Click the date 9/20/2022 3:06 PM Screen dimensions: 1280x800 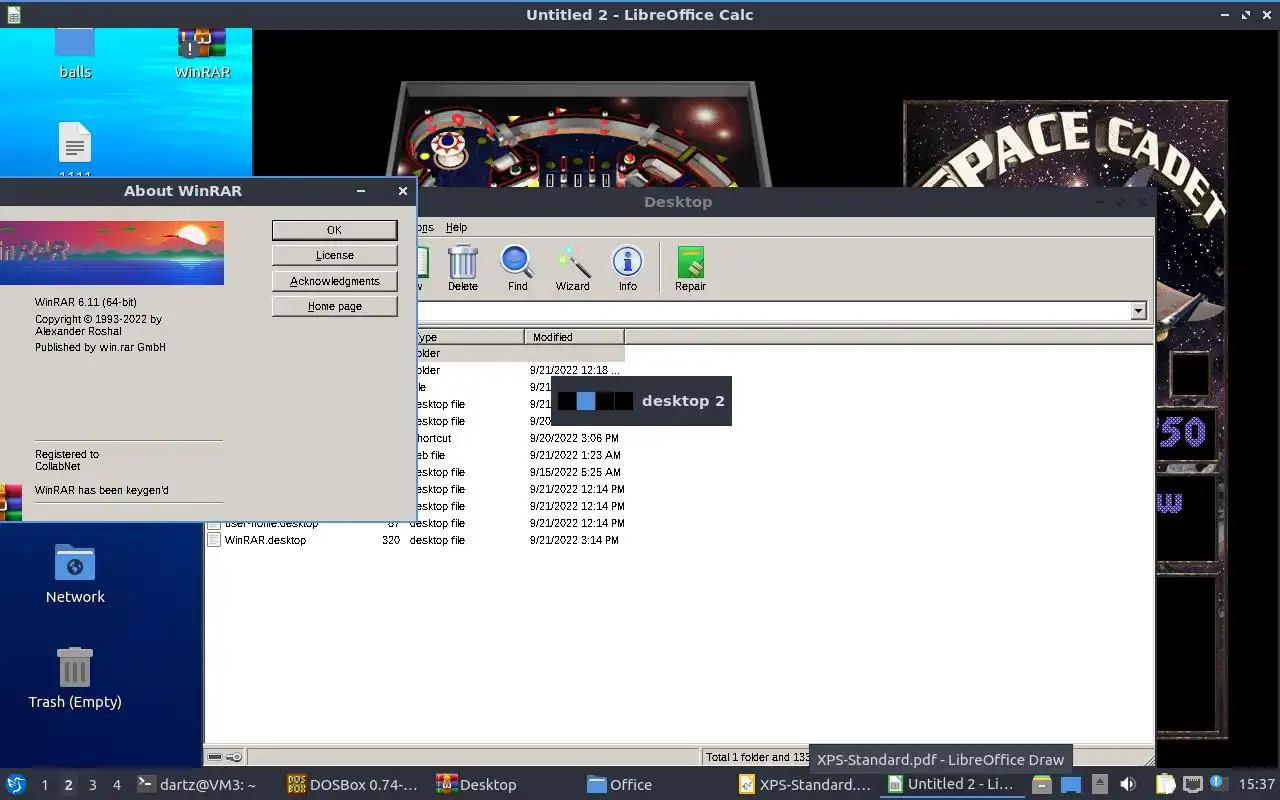[574, 438]
